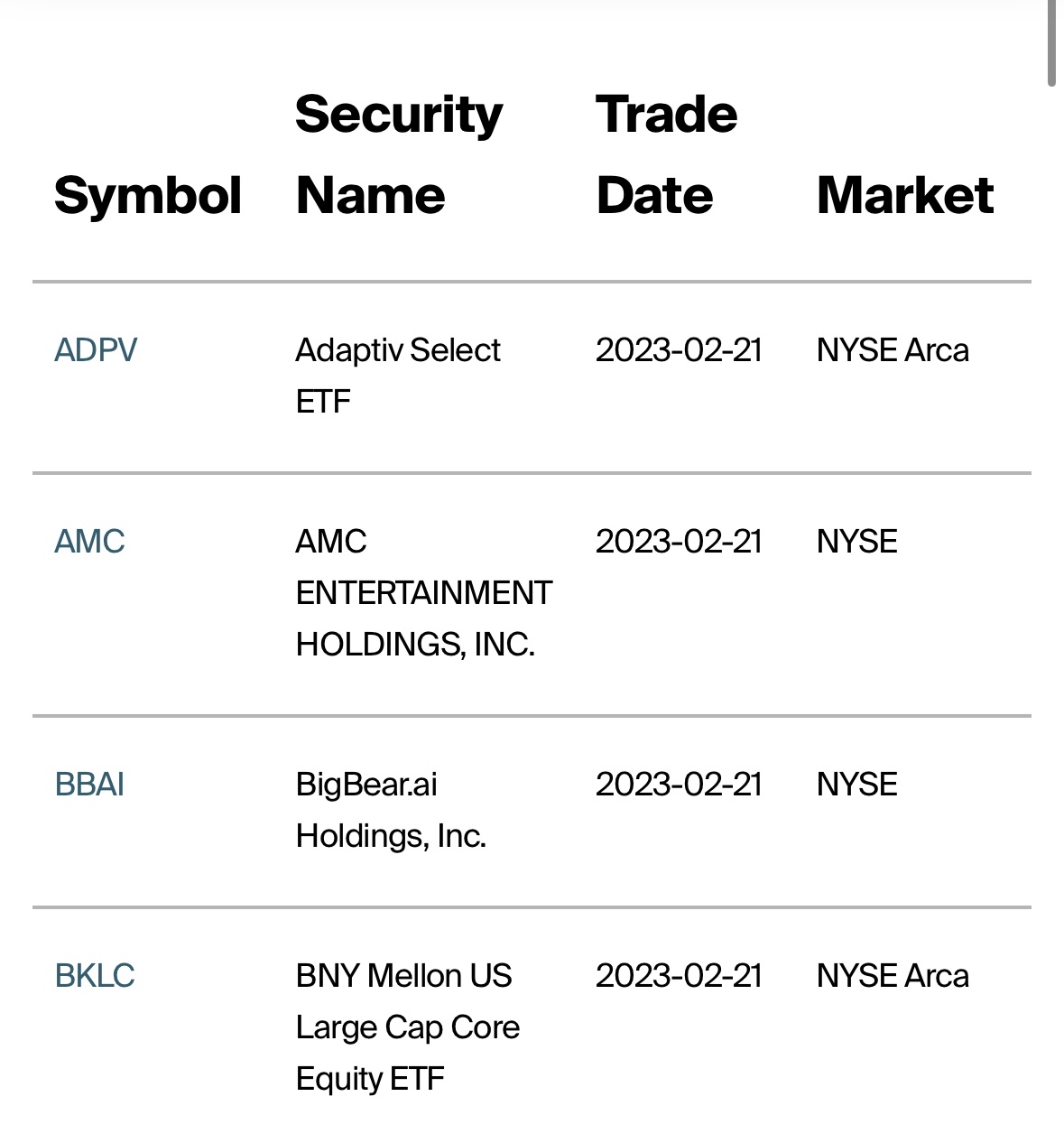The image size is (1064, 1143).
Task: Select the Adaptiv Select ETF name cell
Action: click(x=398, y=375)
